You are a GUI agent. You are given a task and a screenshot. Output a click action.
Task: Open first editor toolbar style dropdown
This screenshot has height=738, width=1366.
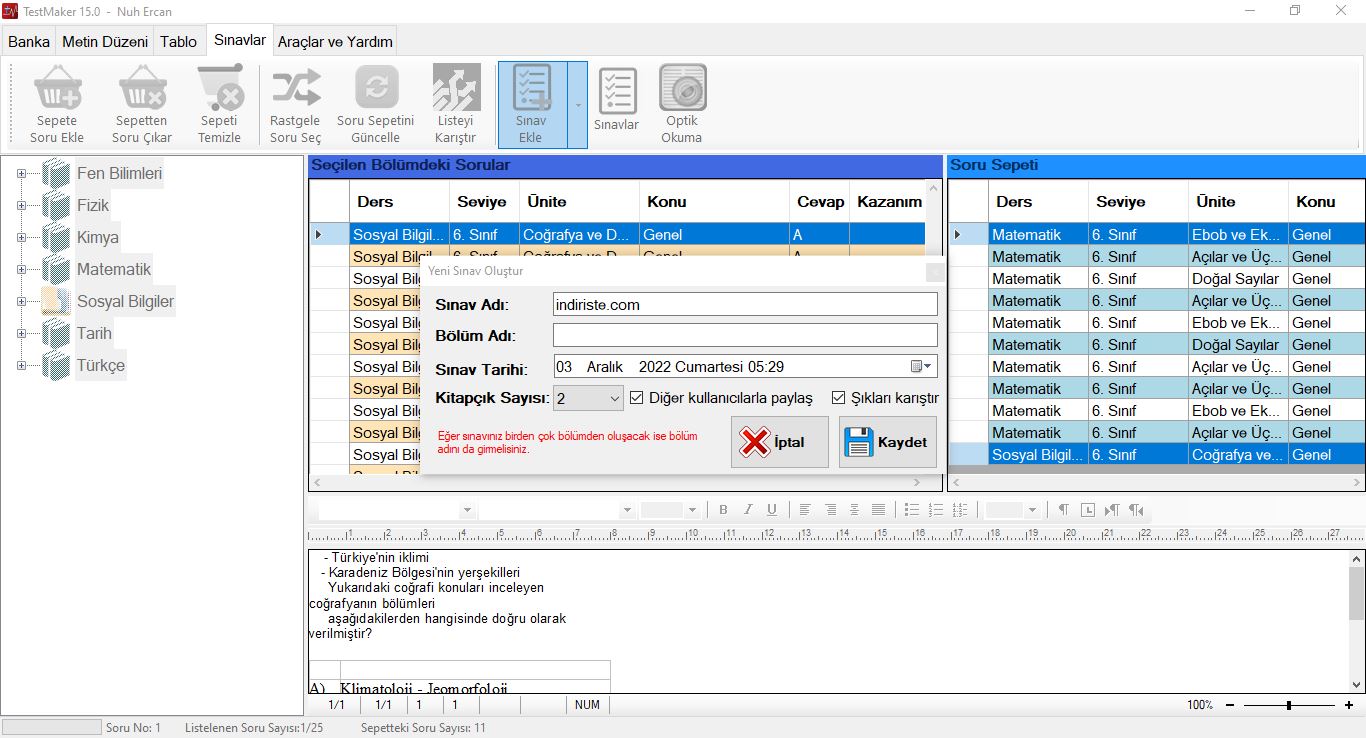(x=466, y=510)
